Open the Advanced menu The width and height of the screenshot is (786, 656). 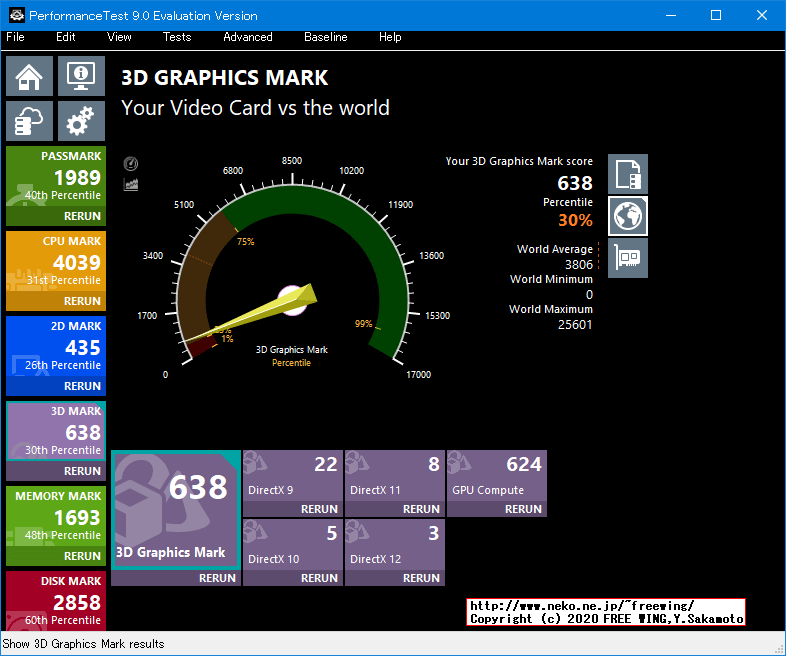point(248,37)
